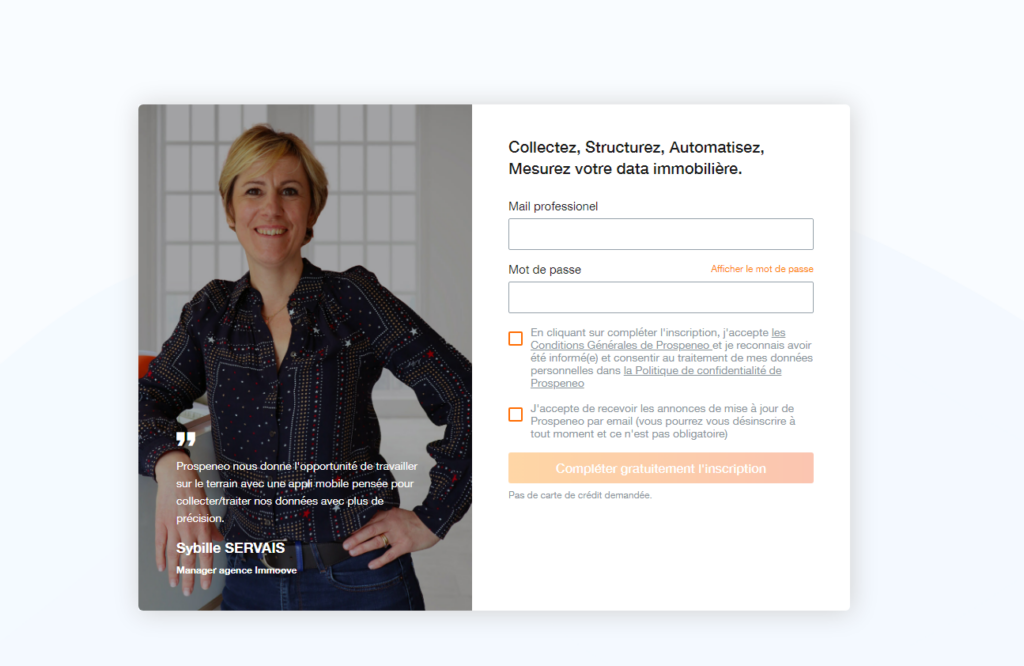
Task: Click the Mail professionel label
Action: [553, 206]
